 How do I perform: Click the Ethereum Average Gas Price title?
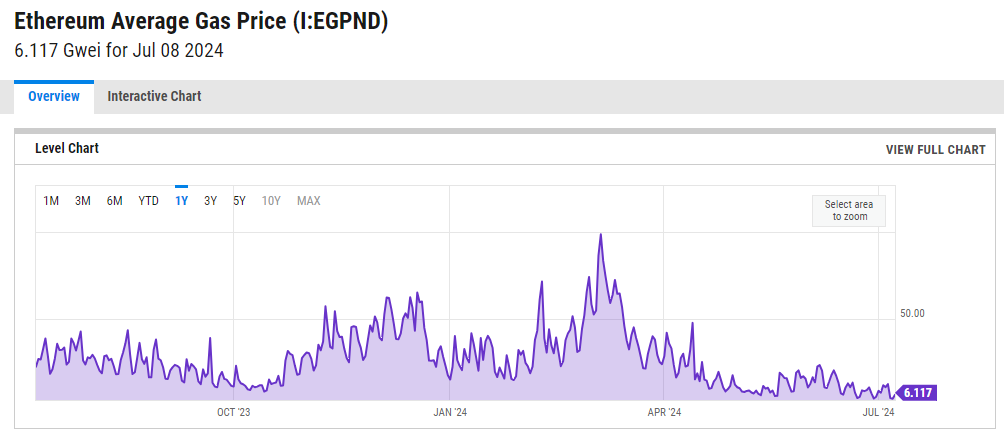pos(201,21)
